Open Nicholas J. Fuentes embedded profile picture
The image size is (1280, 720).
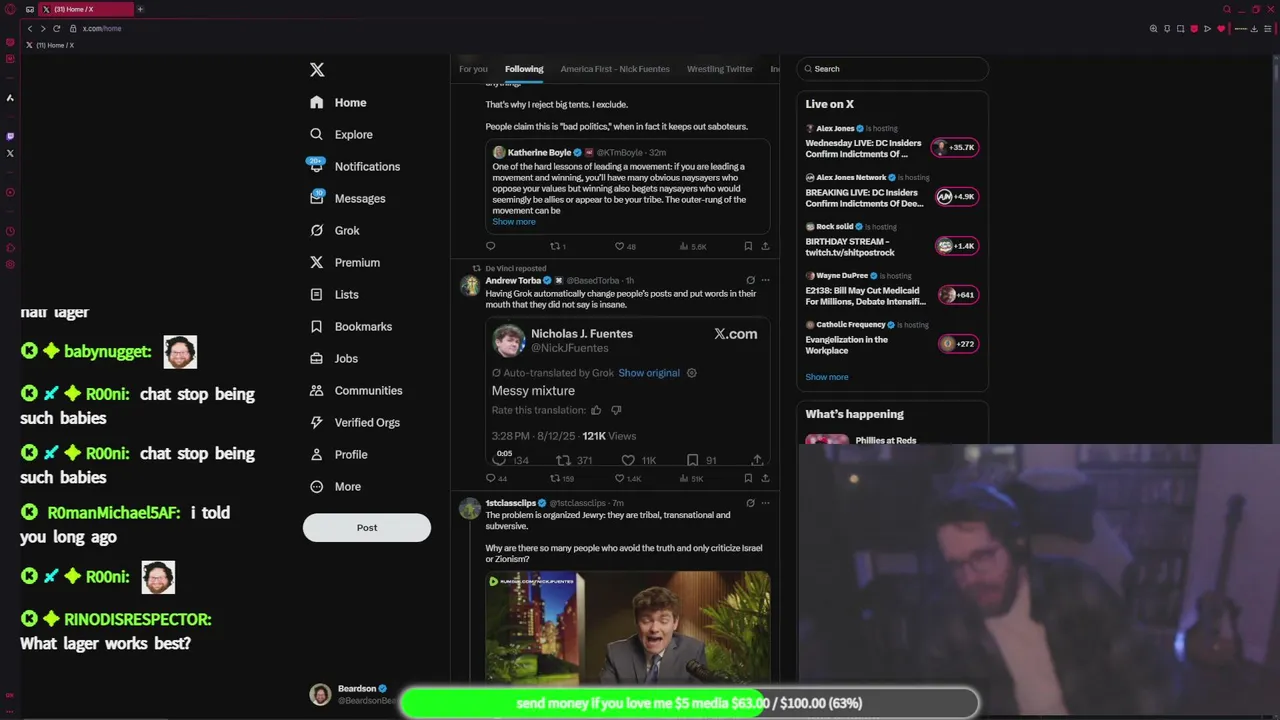coord(508,341)
